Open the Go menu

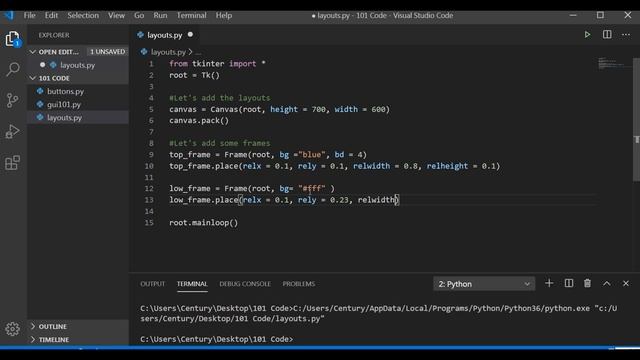pos(139,16)
